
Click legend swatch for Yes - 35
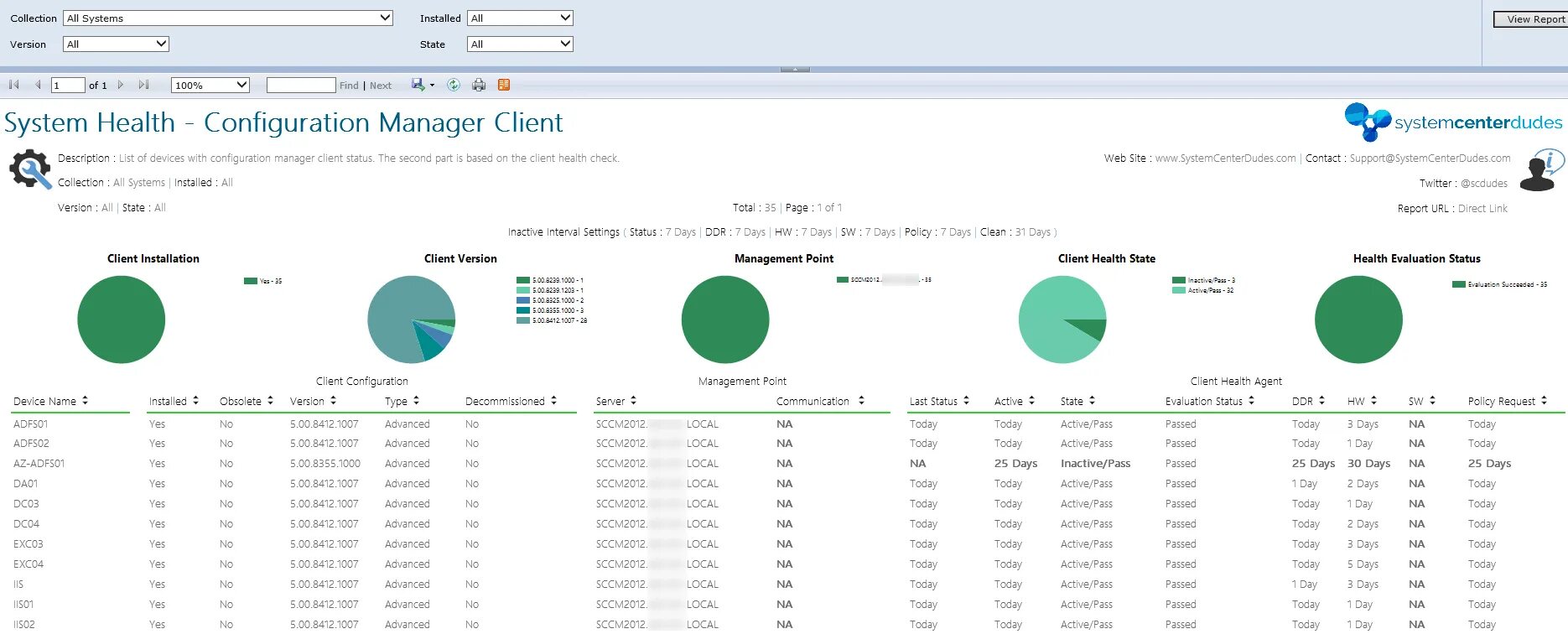[251, 281]
